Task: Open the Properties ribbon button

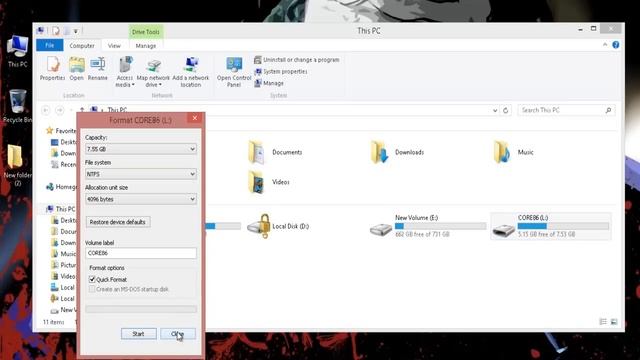Action: 52,69
